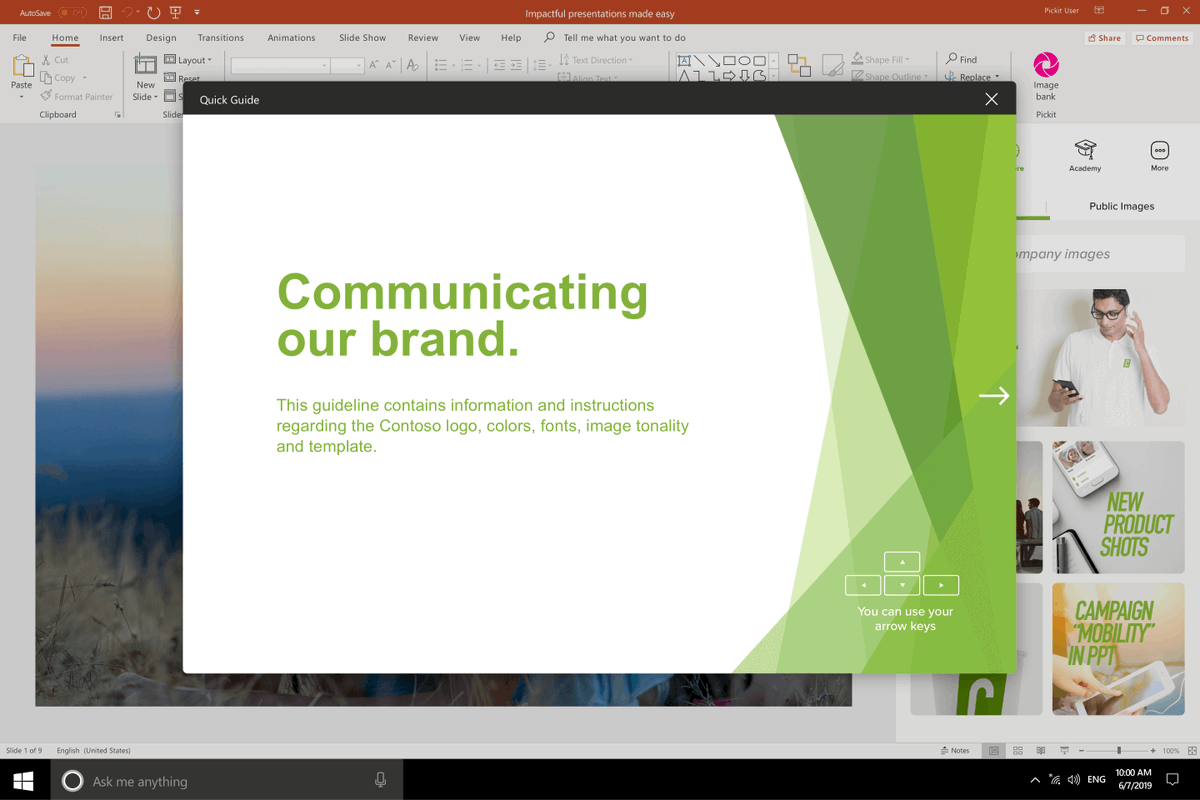
Task: Switch to the Transitions tab
Action: click(x=221, y=38)
